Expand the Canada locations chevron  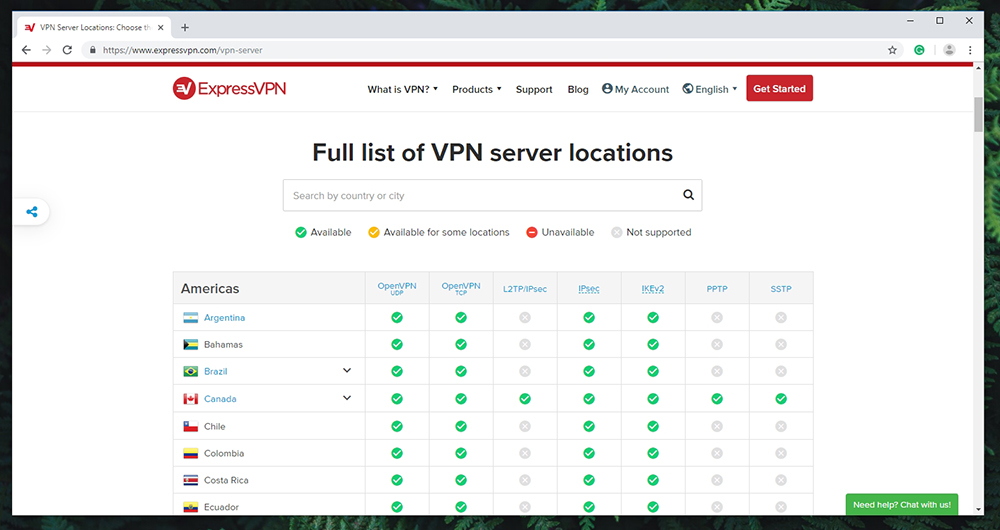coord(347,397)
